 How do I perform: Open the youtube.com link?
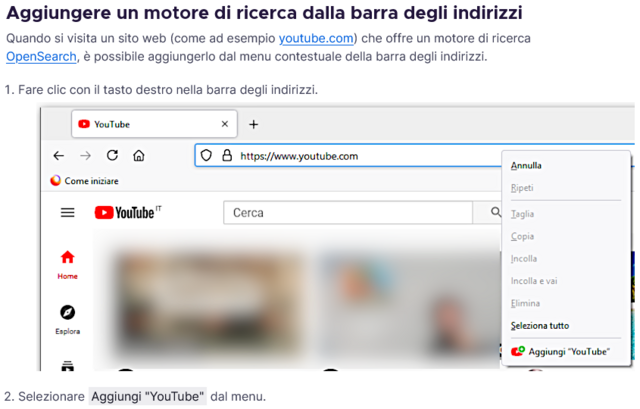316,38
